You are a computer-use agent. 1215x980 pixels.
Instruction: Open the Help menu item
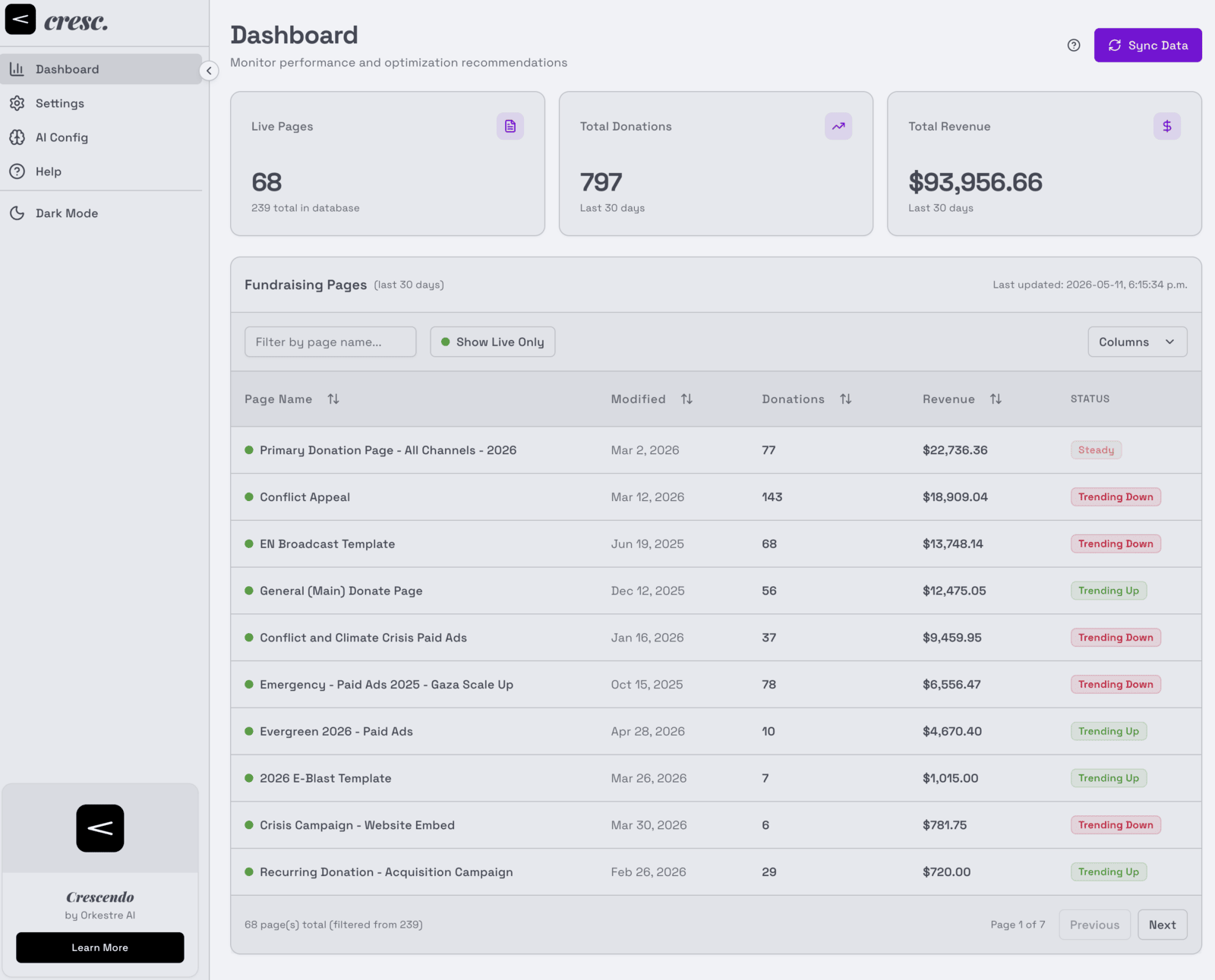[x=101, y=172]
